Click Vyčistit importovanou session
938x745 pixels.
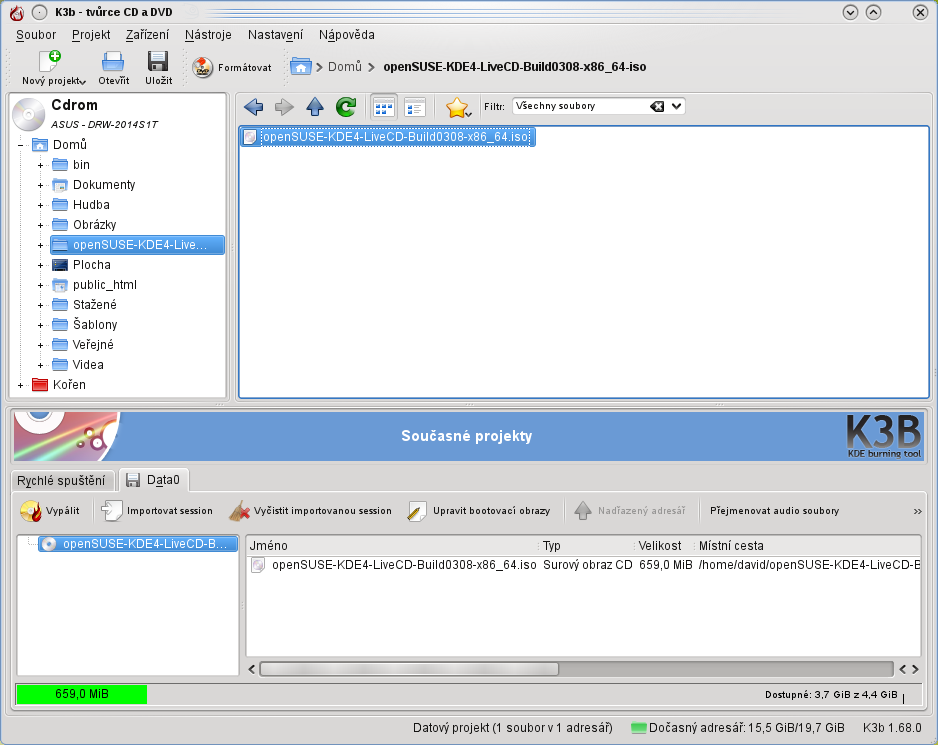point(310,511)
